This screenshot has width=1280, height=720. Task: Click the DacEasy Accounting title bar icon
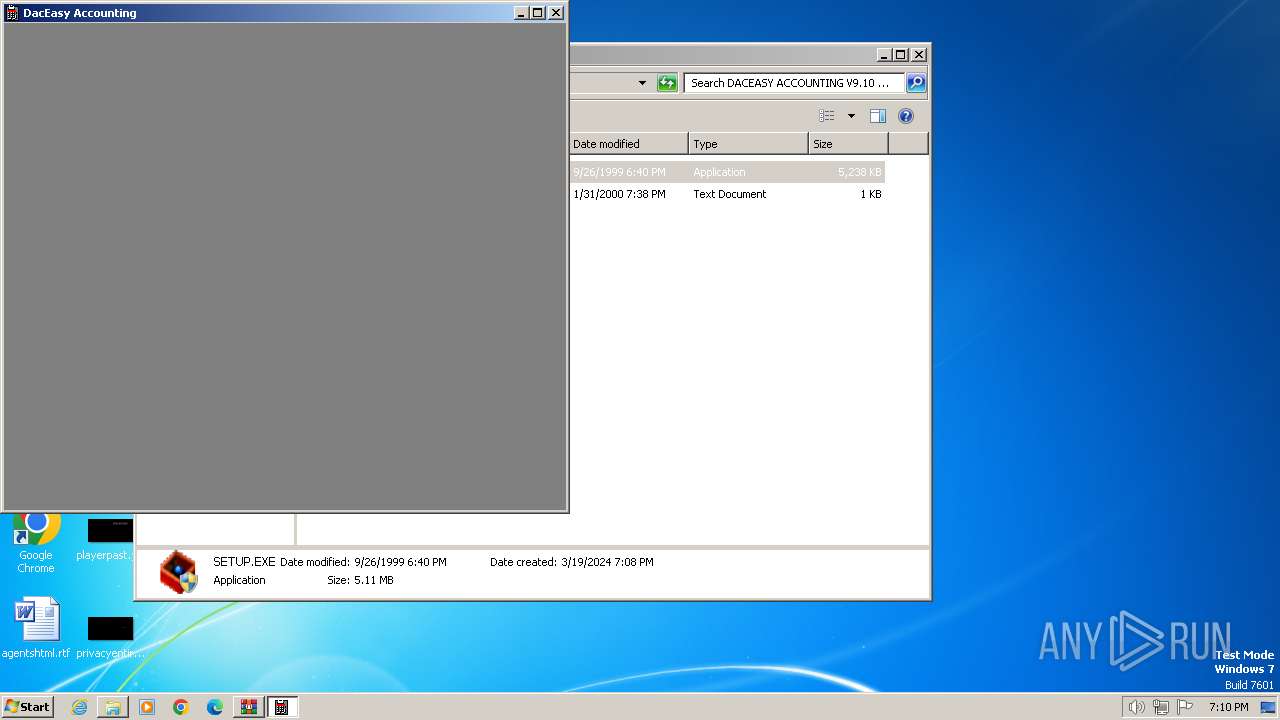pyautogui.click(x=12, y=13)
